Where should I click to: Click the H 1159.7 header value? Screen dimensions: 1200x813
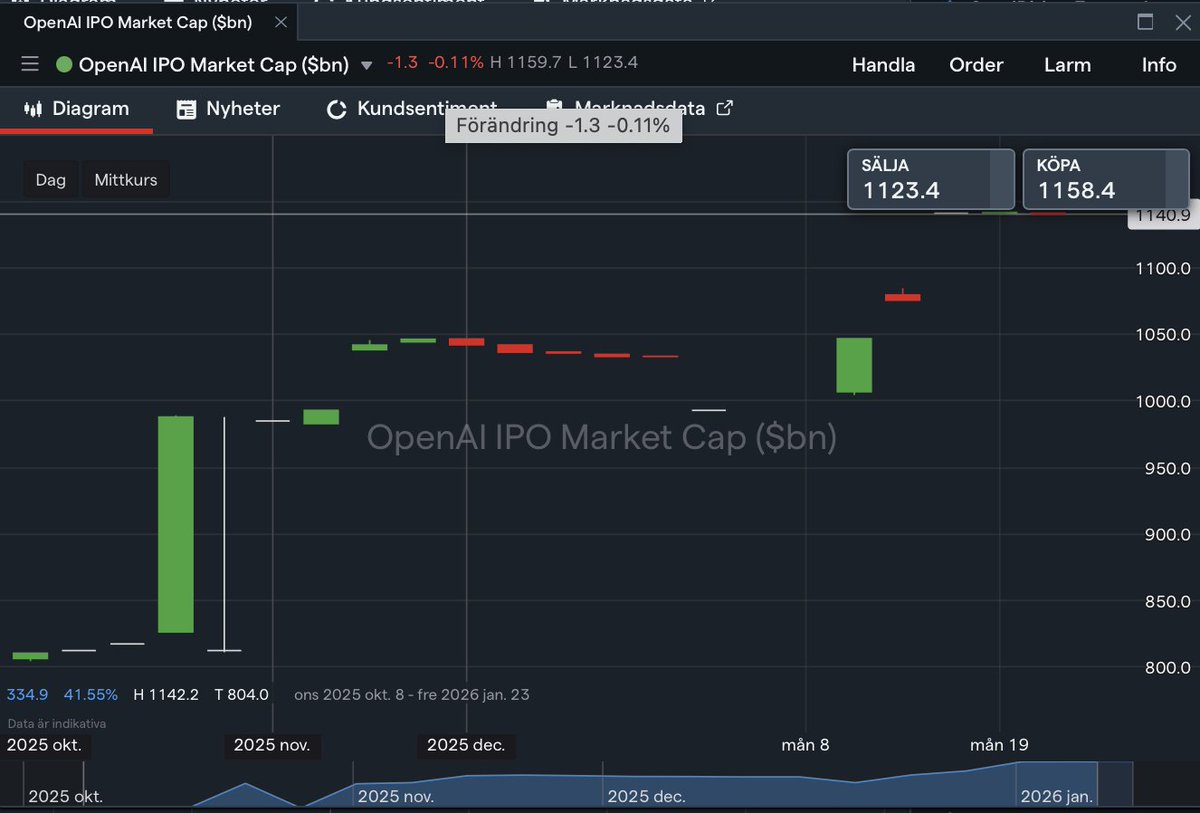coord(526,63)
